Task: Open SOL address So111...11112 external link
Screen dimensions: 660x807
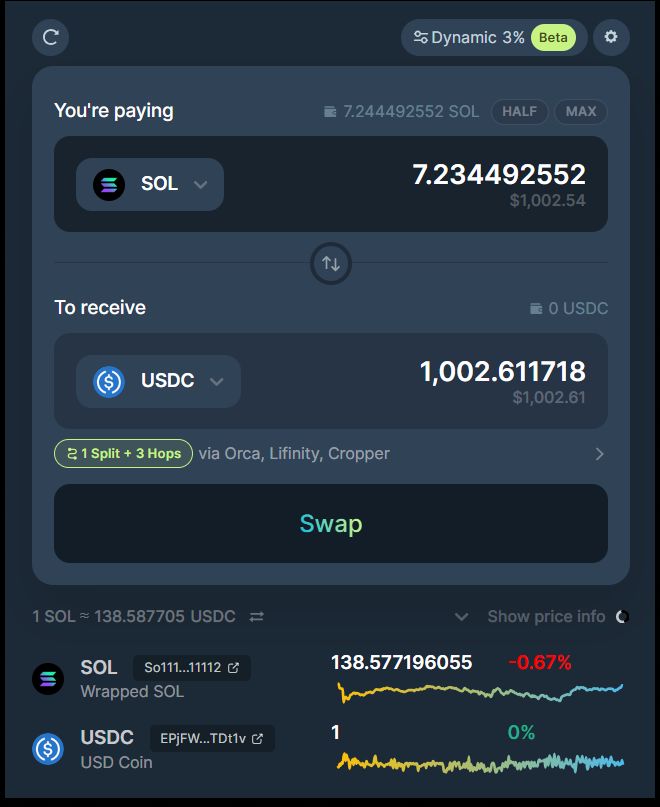Action: coord(233,668)
